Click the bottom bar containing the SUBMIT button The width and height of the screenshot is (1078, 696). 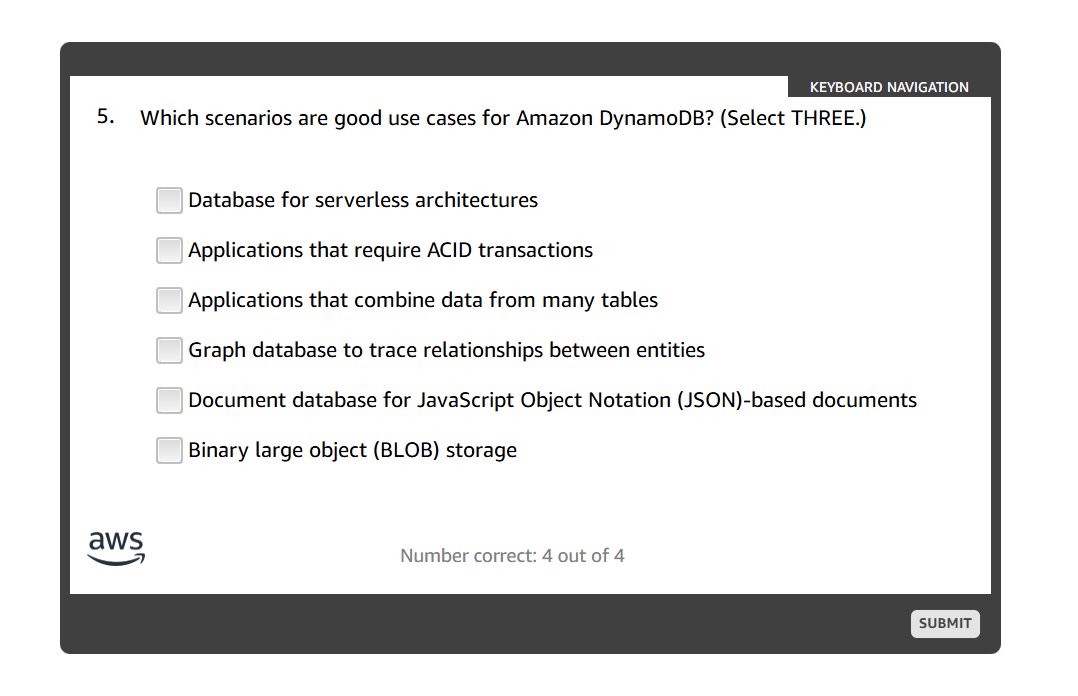tap(500, 623)
